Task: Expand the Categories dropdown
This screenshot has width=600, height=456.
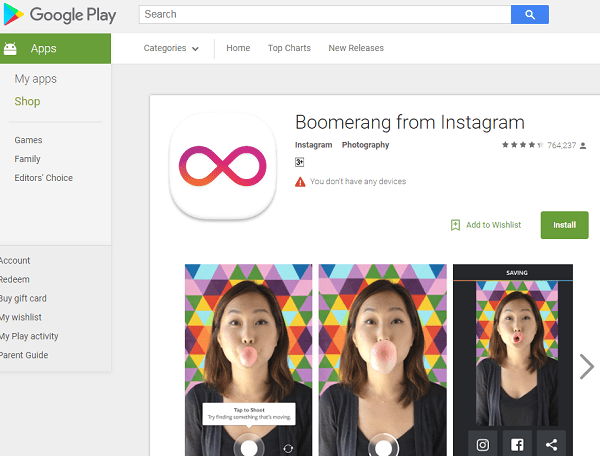Action: tap(171, 48)
